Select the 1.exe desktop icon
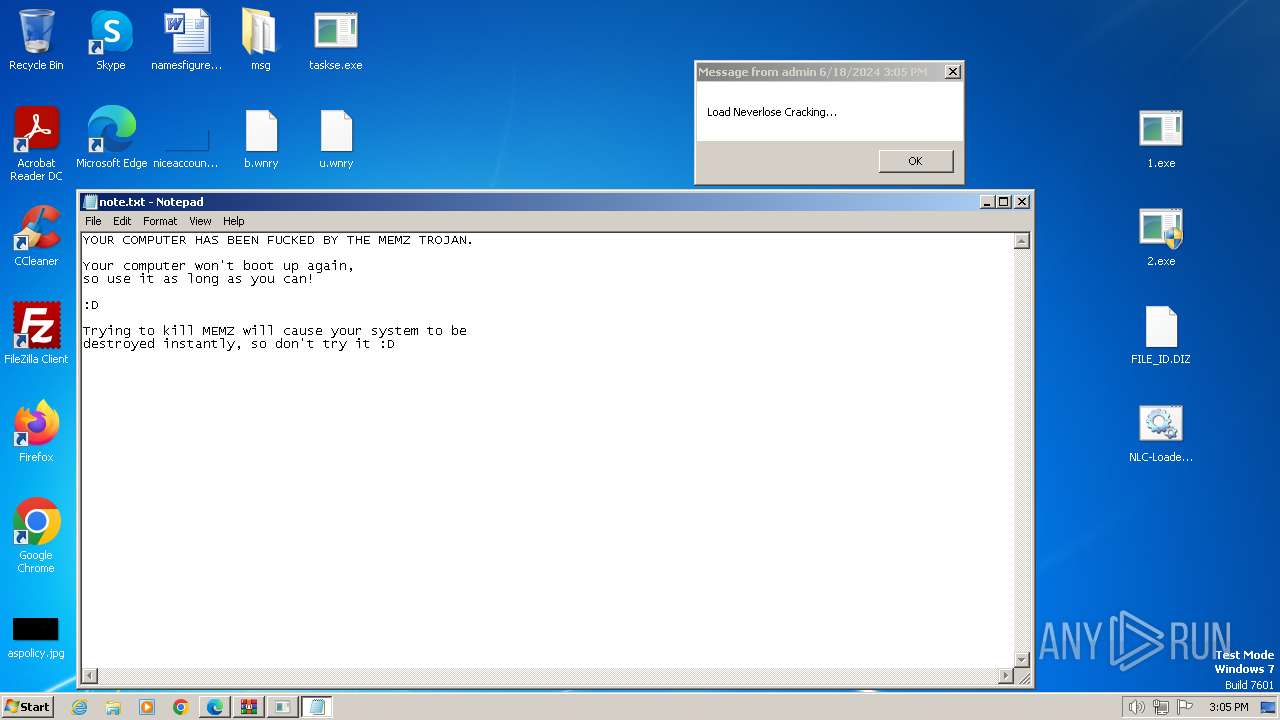Screen dimensions: 1280x720 1161,138
